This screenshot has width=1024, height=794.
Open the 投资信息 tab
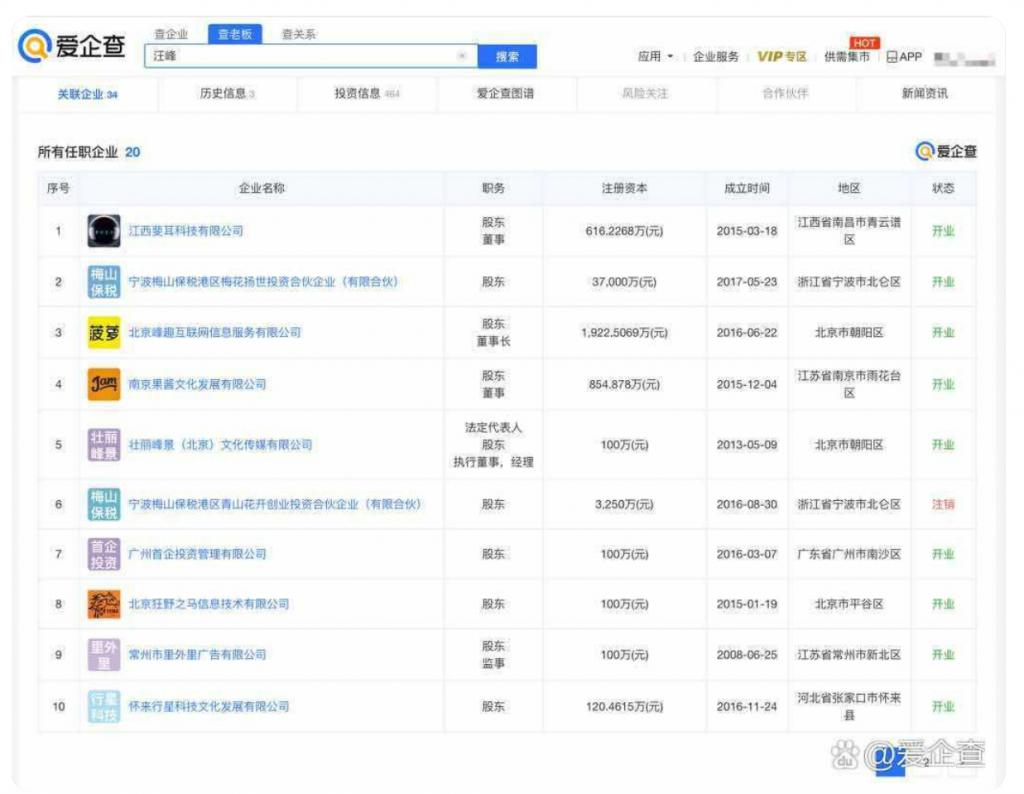coord(367,94)
